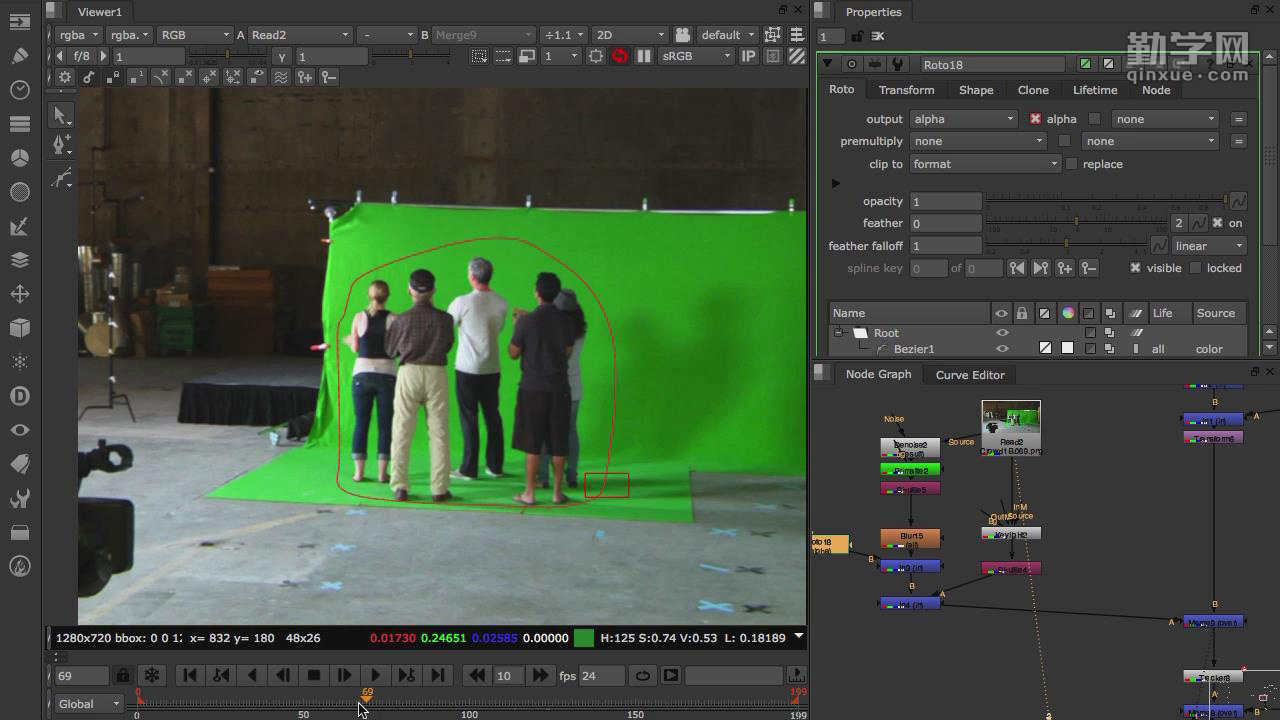The height and width of the screenshot is (720, 1280).
Task: Enable the replace checkbox
Action: click(1072, 164)
